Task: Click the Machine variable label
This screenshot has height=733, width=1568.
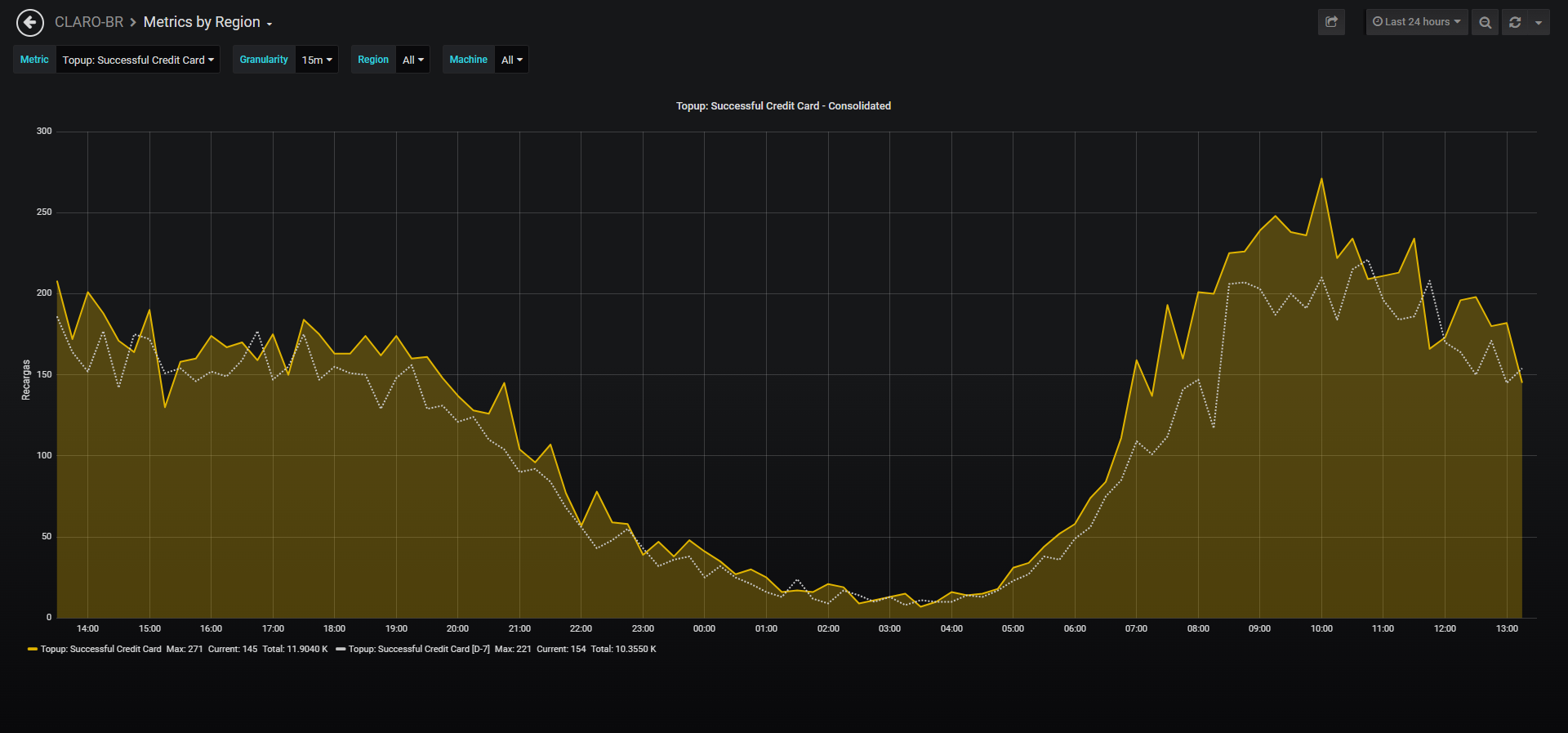Action: [x=469, y=60]
